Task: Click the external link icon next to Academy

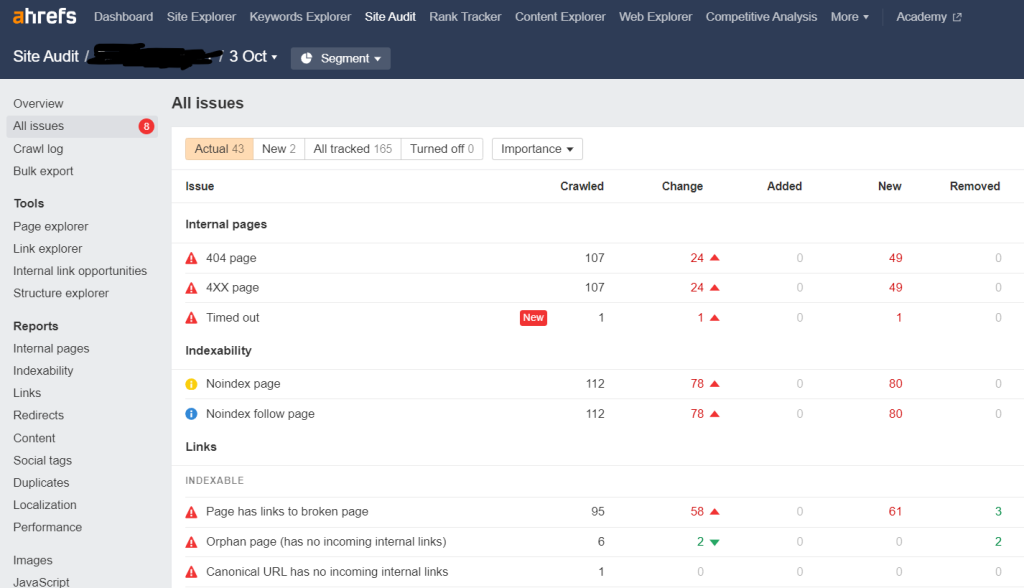Action: tap(957, 17)
